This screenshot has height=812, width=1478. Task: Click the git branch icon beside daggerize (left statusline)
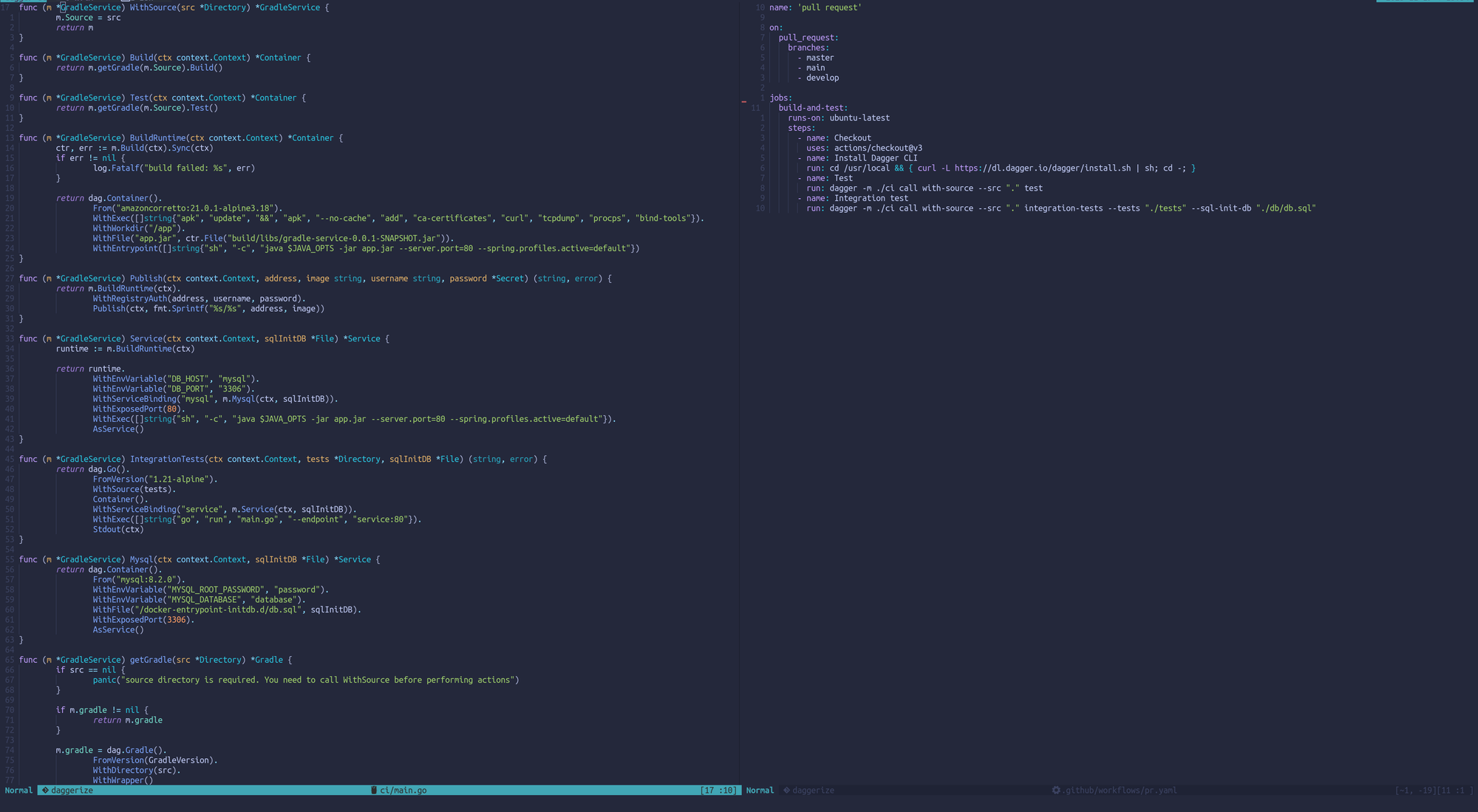[46, 790]
